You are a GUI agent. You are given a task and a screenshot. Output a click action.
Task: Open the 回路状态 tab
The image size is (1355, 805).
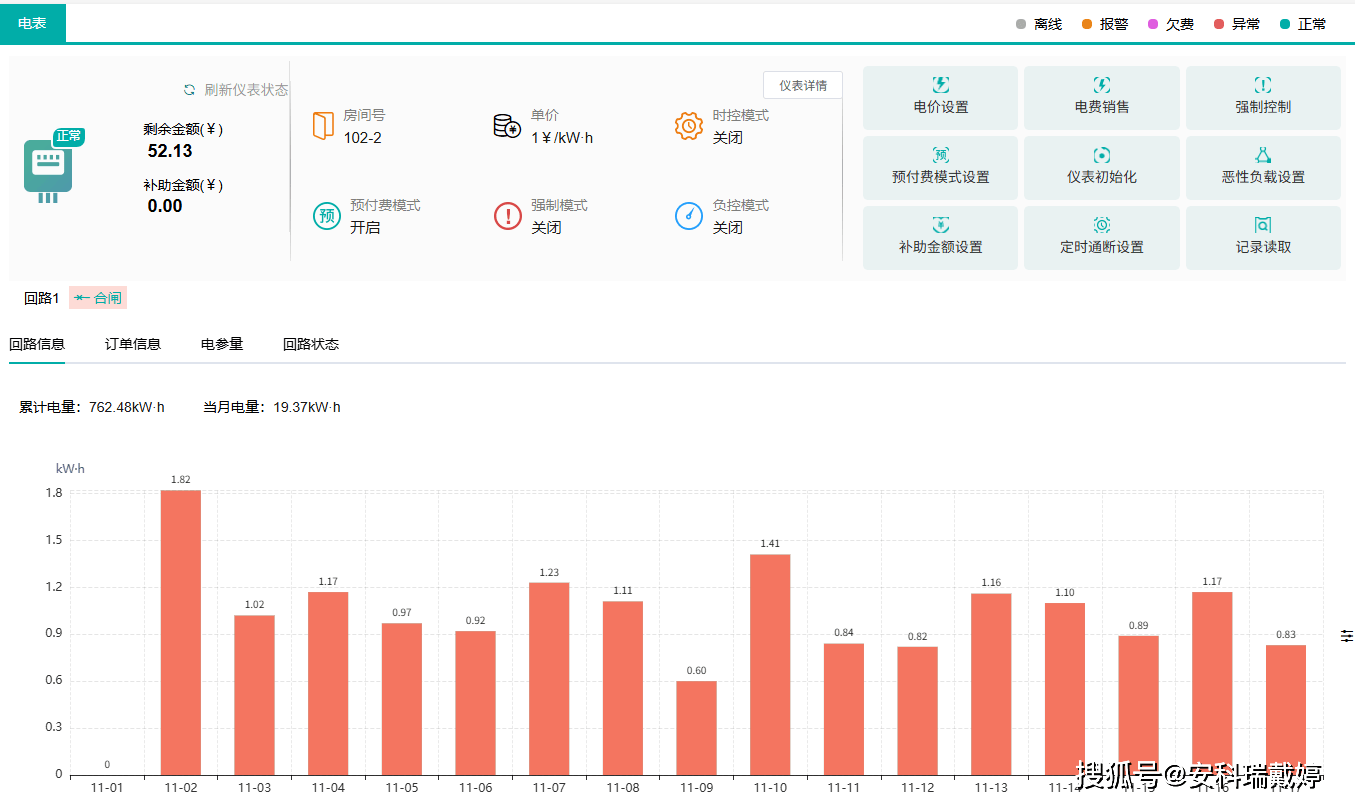coord(311,344)
